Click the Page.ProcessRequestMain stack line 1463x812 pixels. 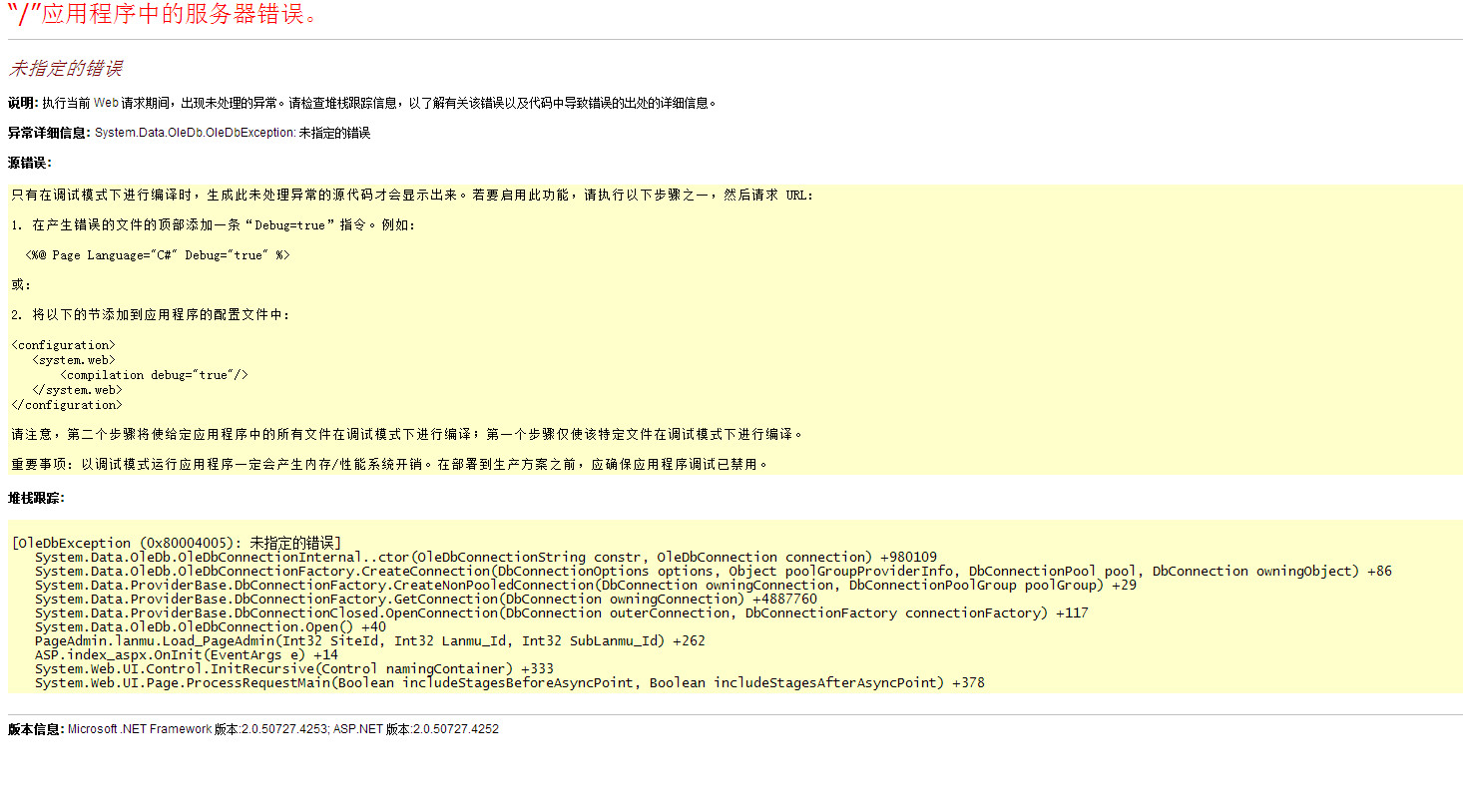click(509, 683)
